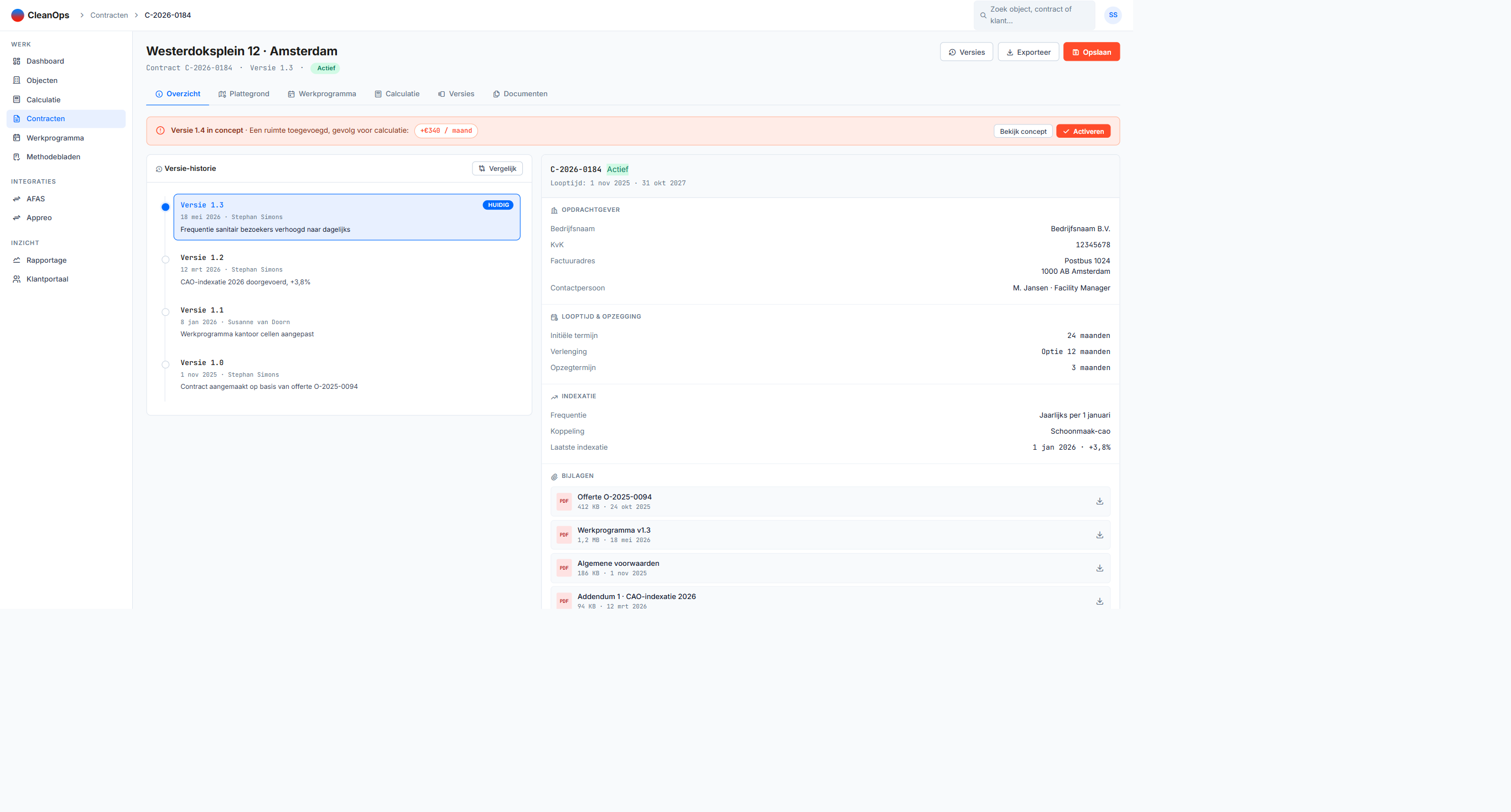The height and width of the screenshot is (812, 1511).
Task: Click the Versies button in header
Action: (x=966, y=52)
